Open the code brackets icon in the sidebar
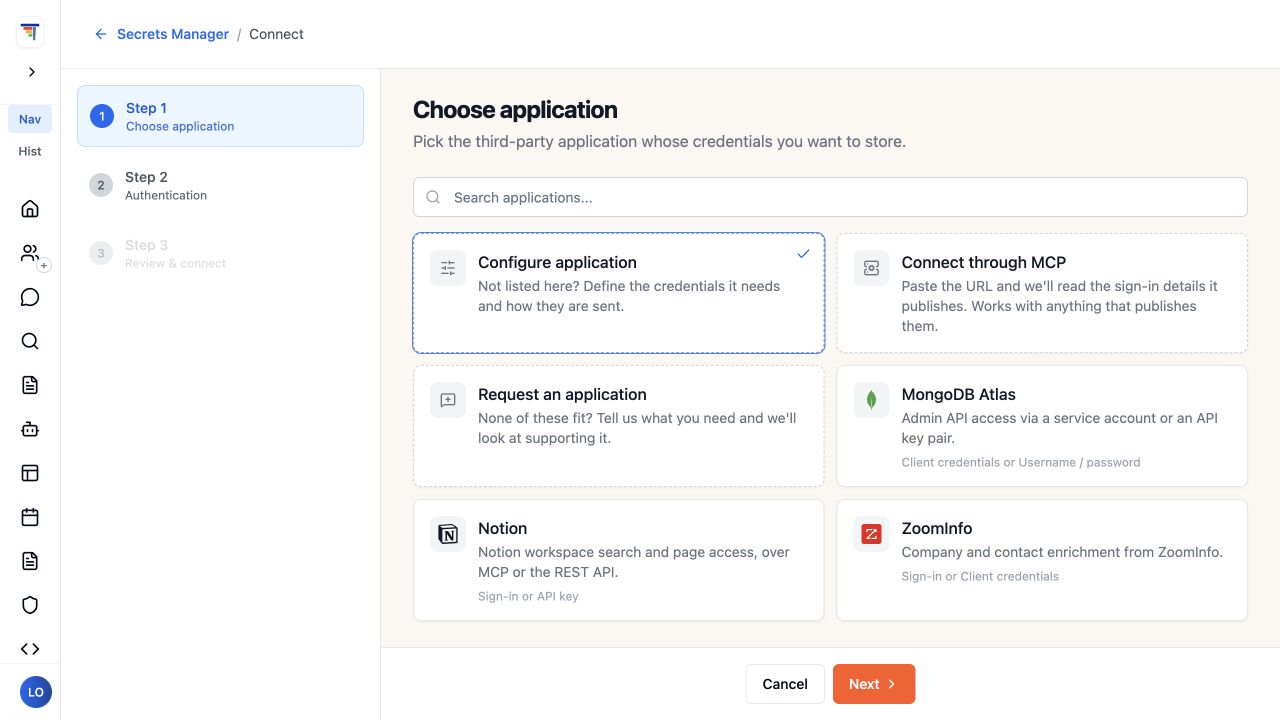The width and height of the screenshot is (1280, 720). coord(30,649)
